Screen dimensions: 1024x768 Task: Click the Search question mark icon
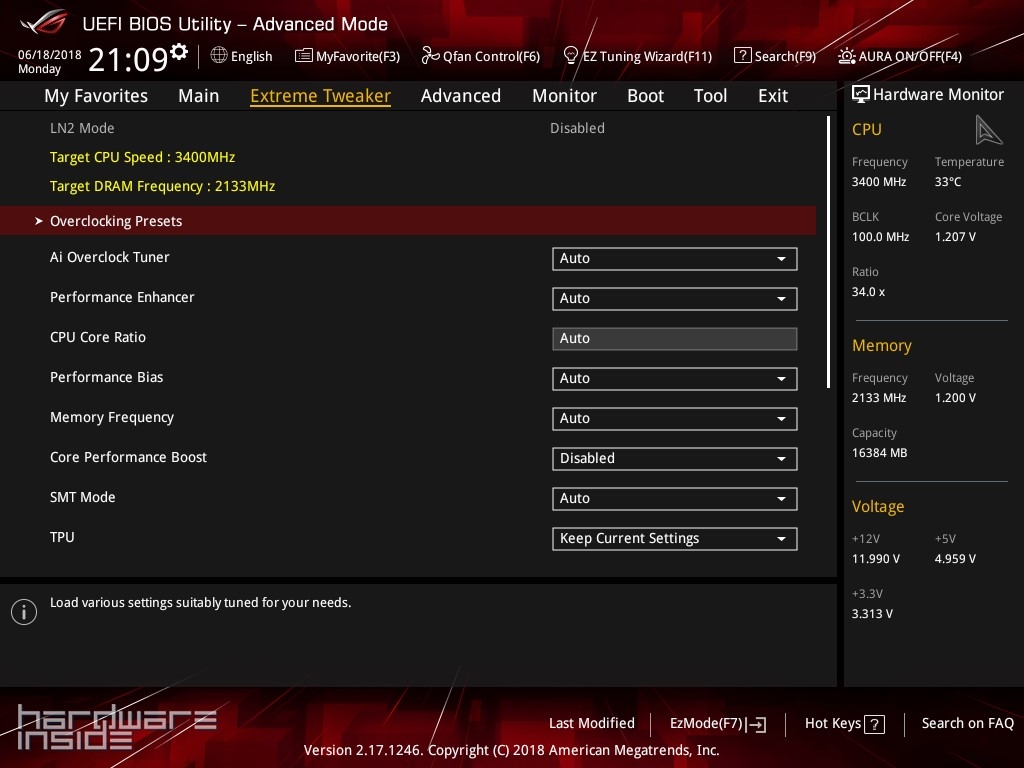click(743, 56)
